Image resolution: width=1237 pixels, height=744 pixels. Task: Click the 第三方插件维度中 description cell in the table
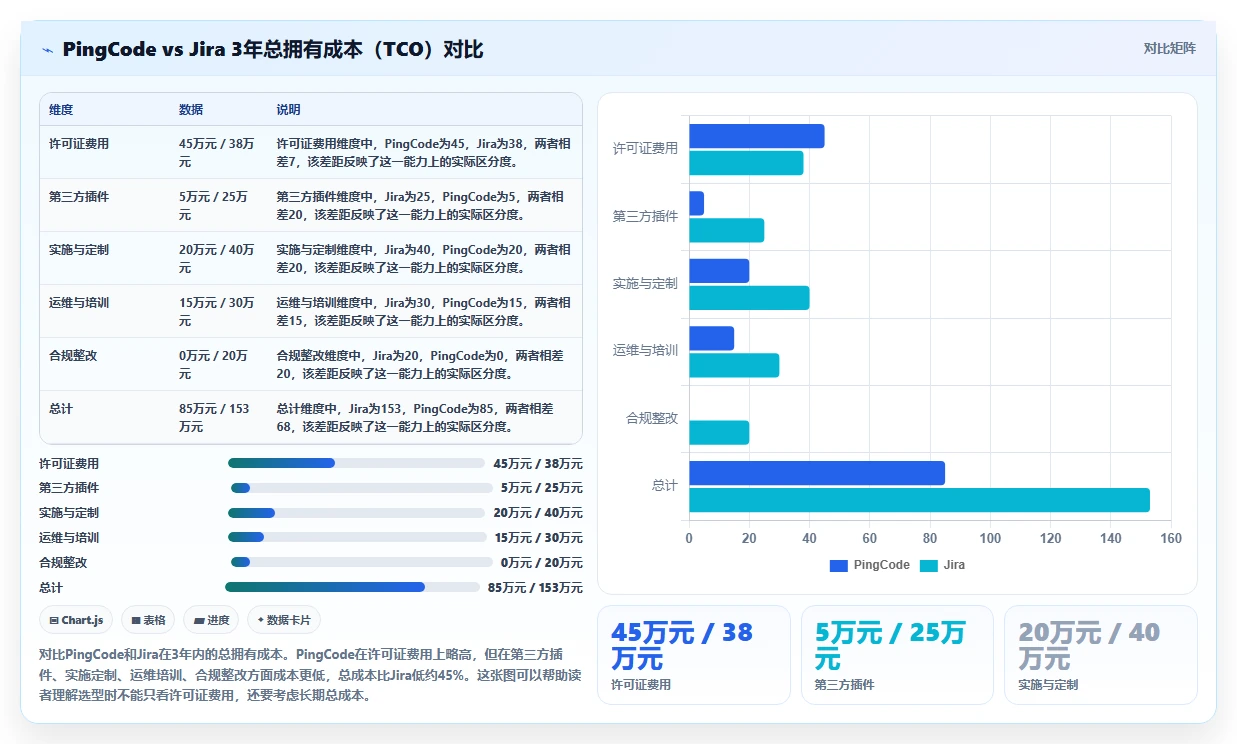click(424, 205)
